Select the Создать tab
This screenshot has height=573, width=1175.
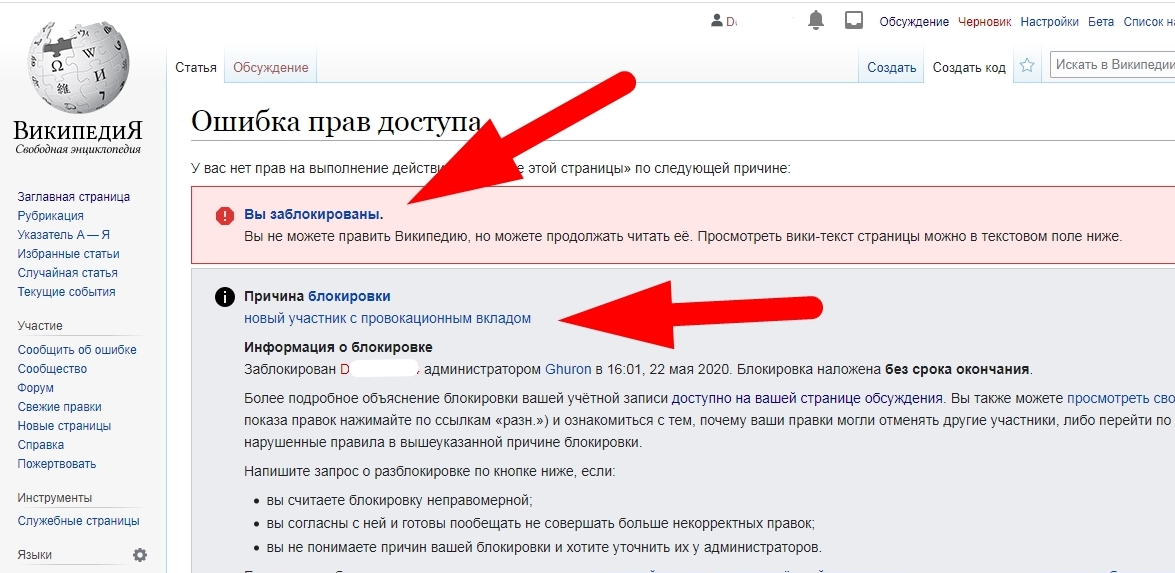892,67
